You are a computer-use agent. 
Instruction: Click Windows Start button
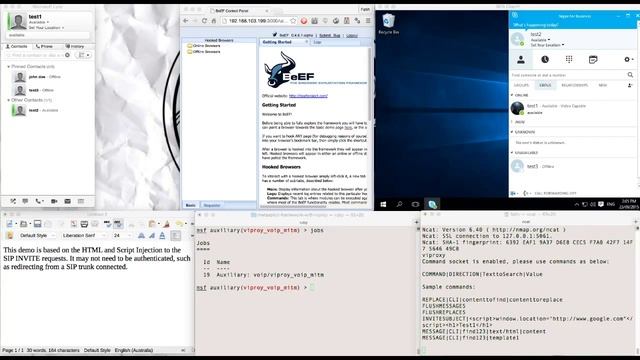(x=383, y=204)
